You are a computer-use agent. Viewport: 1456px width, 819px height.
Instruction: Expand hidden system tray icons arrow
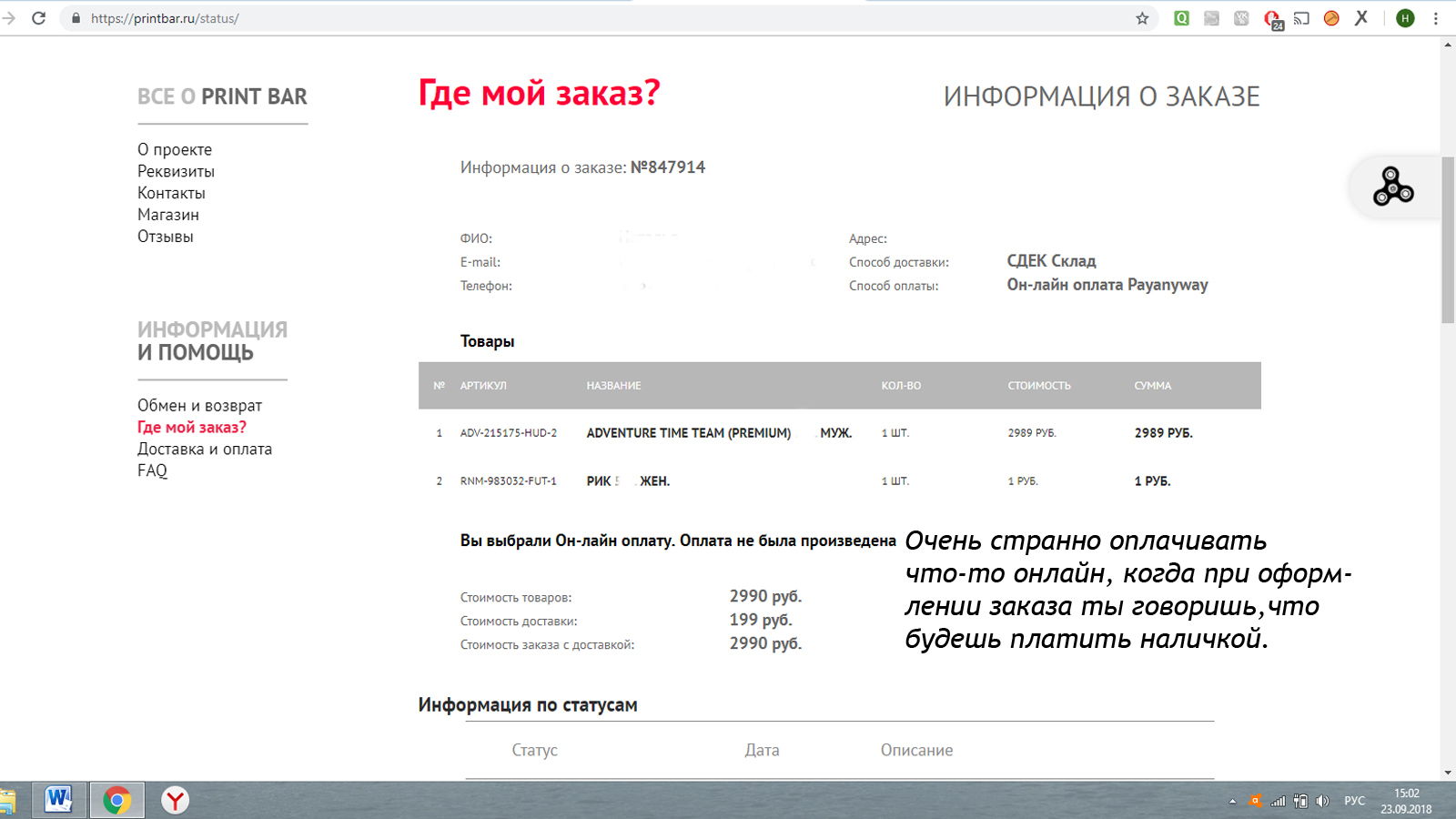(x=1232, y=801)
